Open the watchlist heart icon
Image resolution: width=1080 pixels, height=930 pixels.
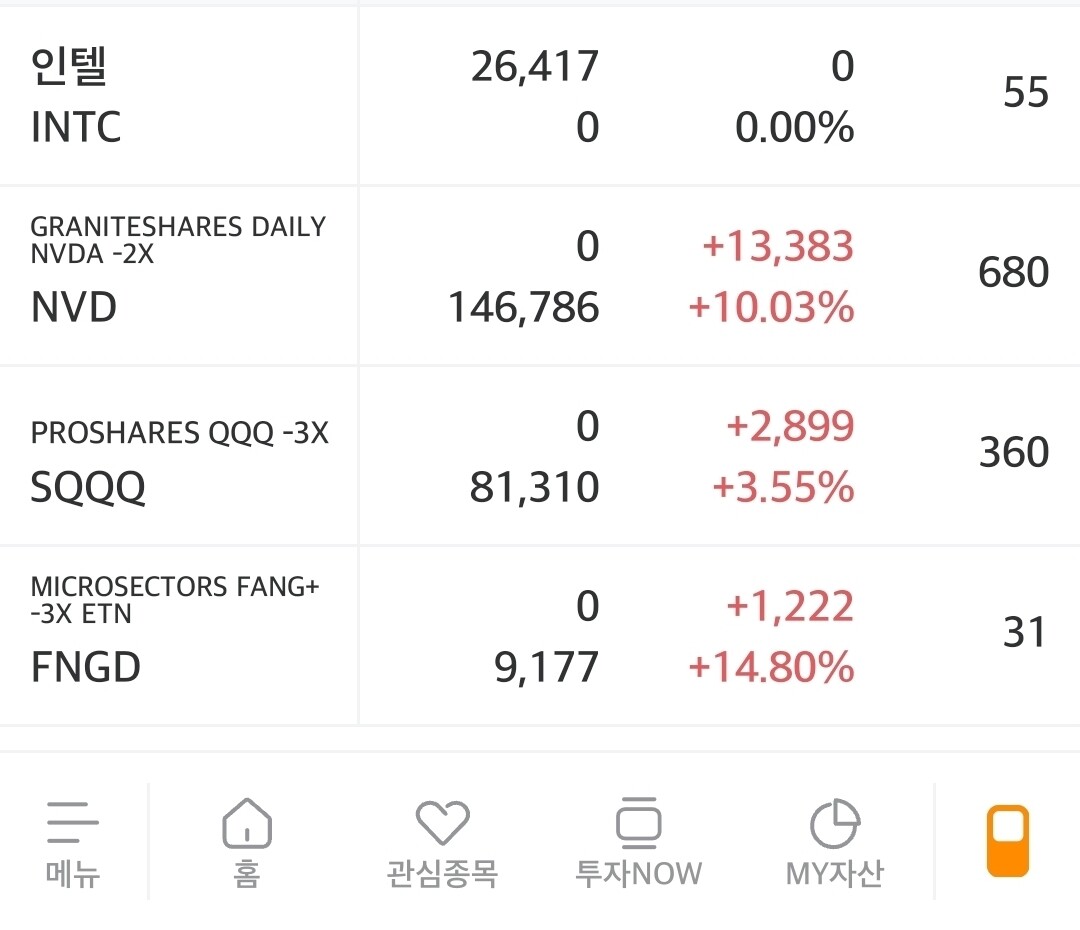point(442,823)
